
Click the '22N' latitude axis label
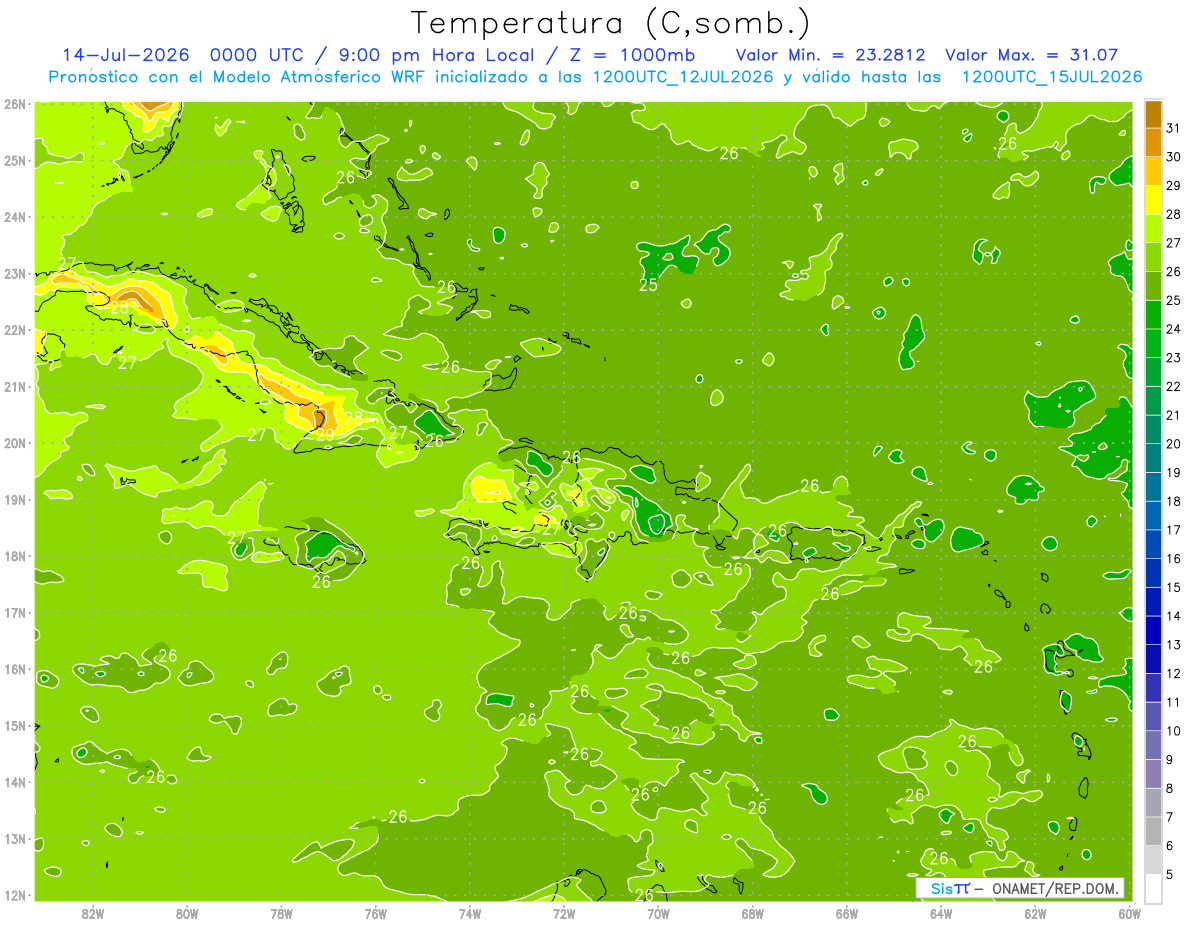click(15, 330)
